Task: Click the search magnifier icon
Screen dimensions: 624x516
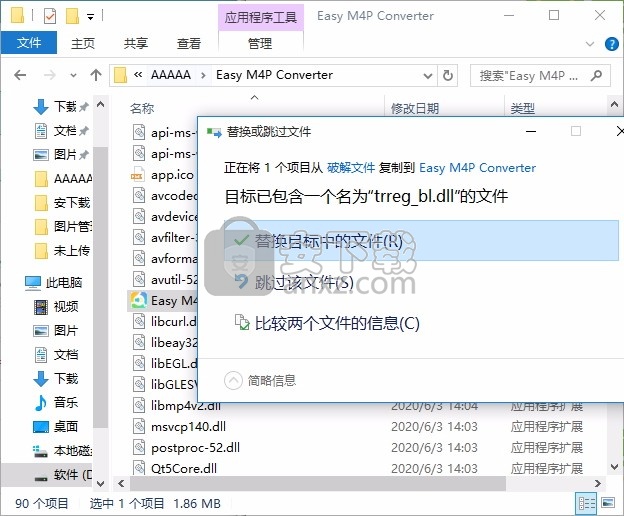Action: click(x=597, y=75)
